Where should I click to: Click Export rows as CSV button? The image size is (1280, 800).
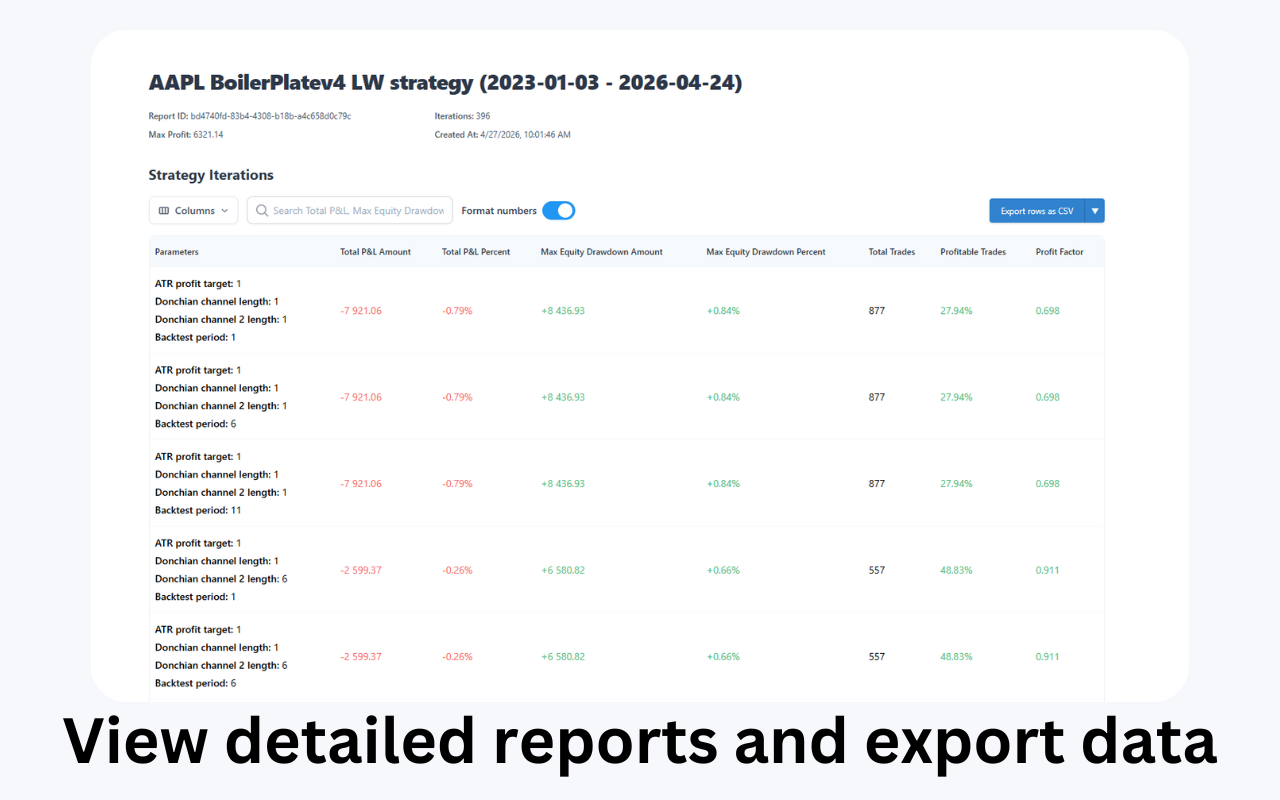click(1037, 211)
